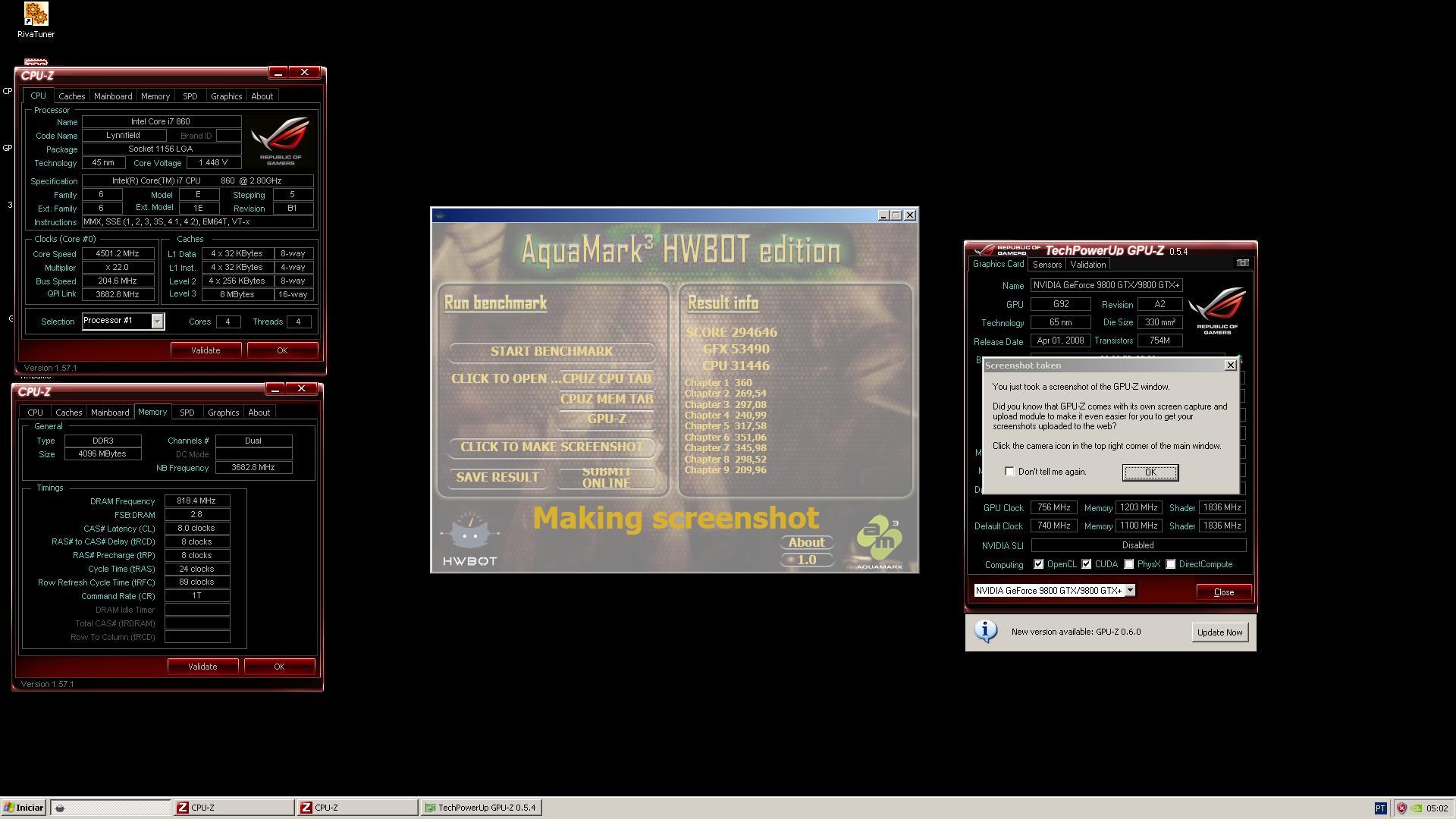Screen dimensions: 1456x819
Task: Open the Graphics tab in top CPU-Z
Action: pyautogui.click(x=227, y=96)
